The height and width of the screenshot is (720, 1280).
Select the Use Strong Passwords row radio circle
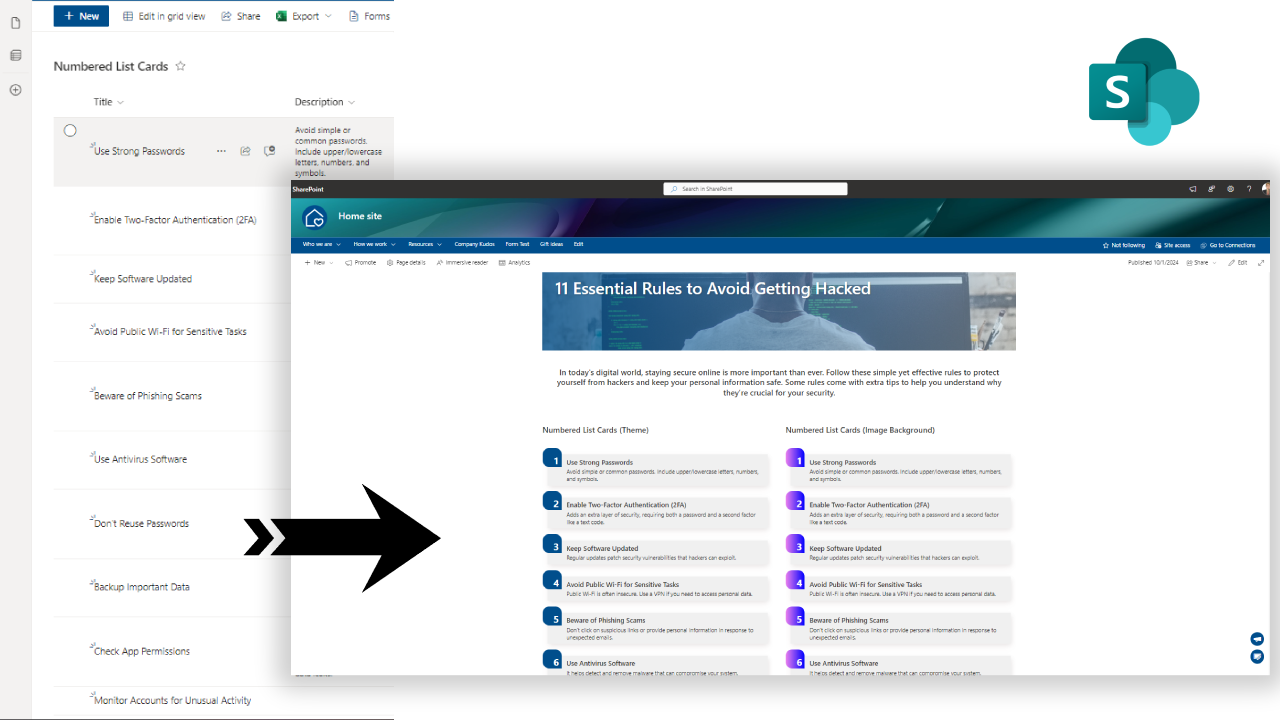click(70, 130)
